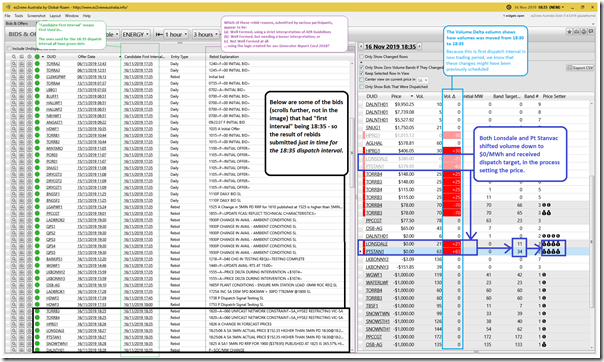This screenshot has height=362, width=604.
Task: Enable Only Show Changed Rows
Action: pos(361,57)
